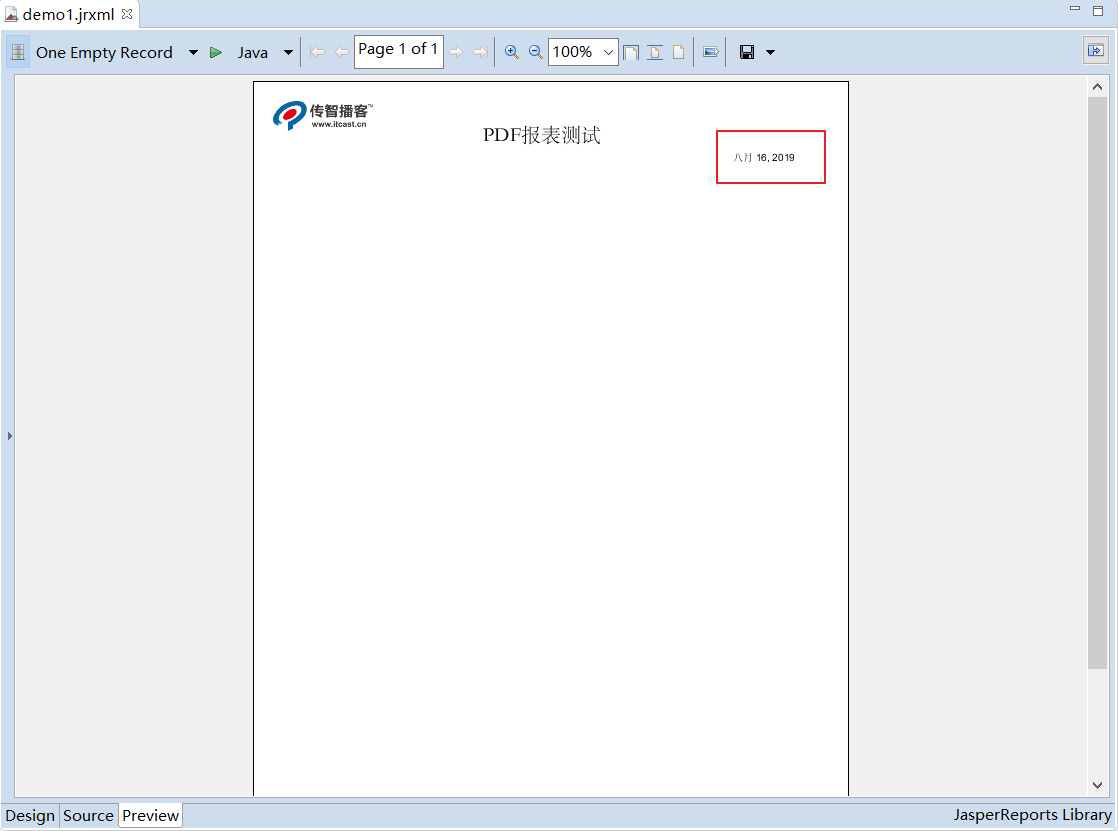Go to last page arrow
The image size is (1118, 831).
pyautogui.click(x=481, y=52)
